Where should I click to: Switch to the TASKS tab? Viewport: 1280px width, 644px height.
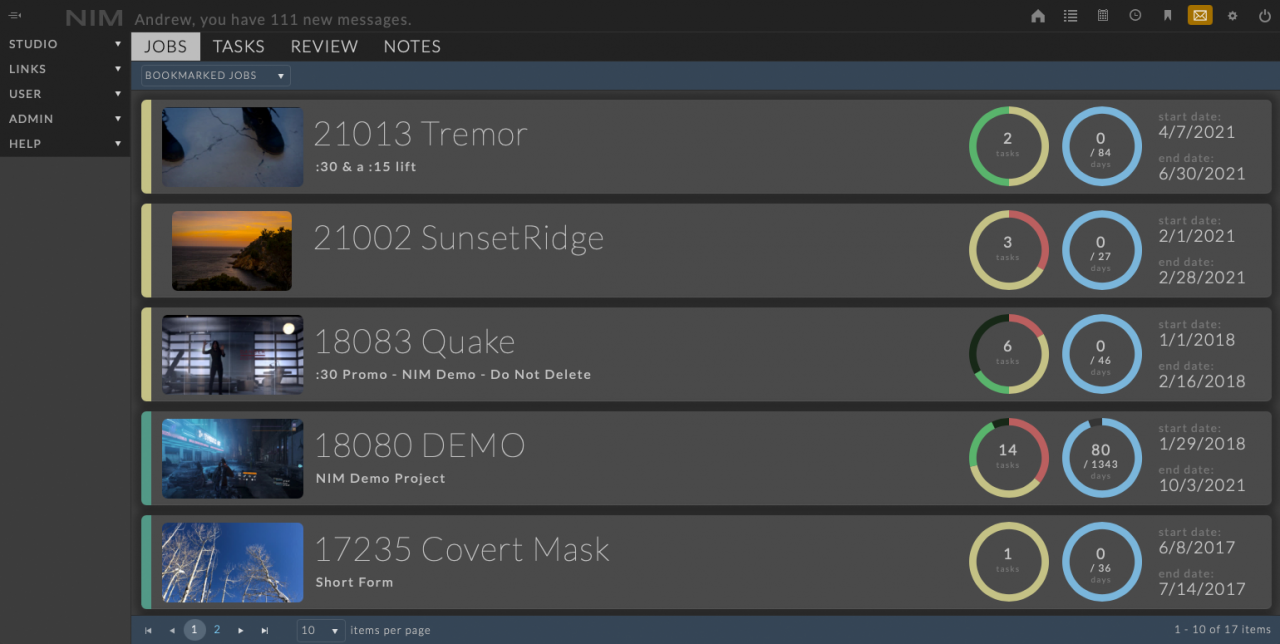(x=239, y=47)
